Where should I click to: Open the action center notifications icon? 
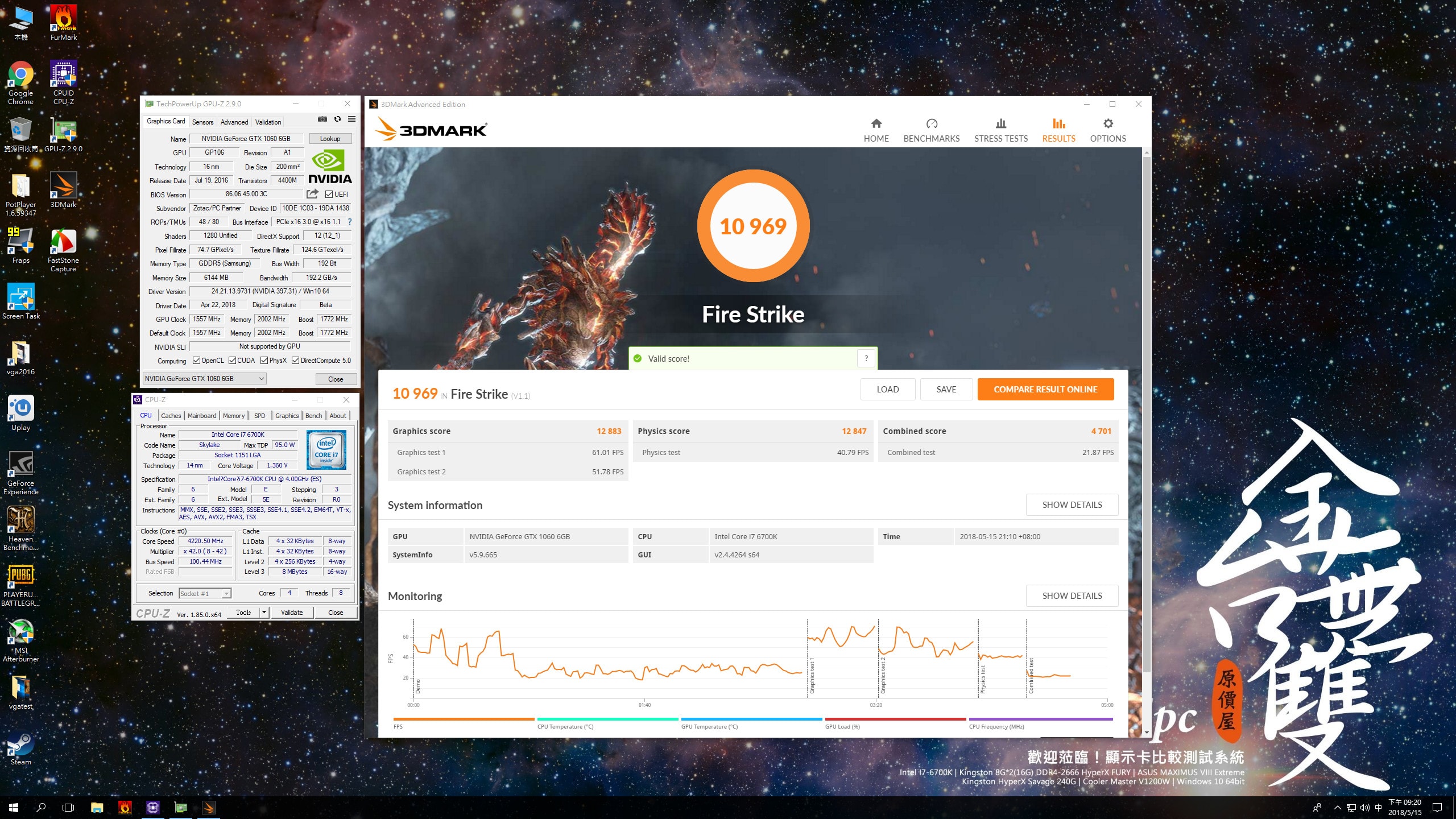coord(1438,808)
